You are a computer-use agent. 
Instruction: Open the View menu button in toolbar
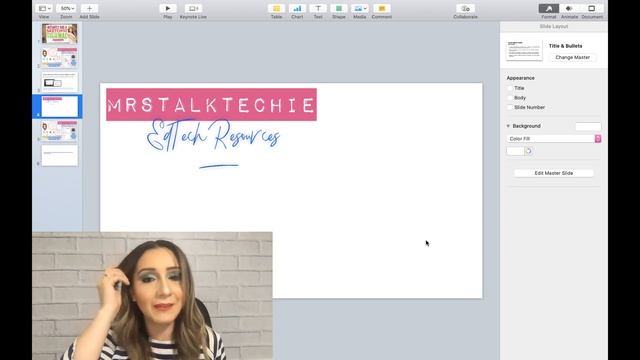click(44, 9)
